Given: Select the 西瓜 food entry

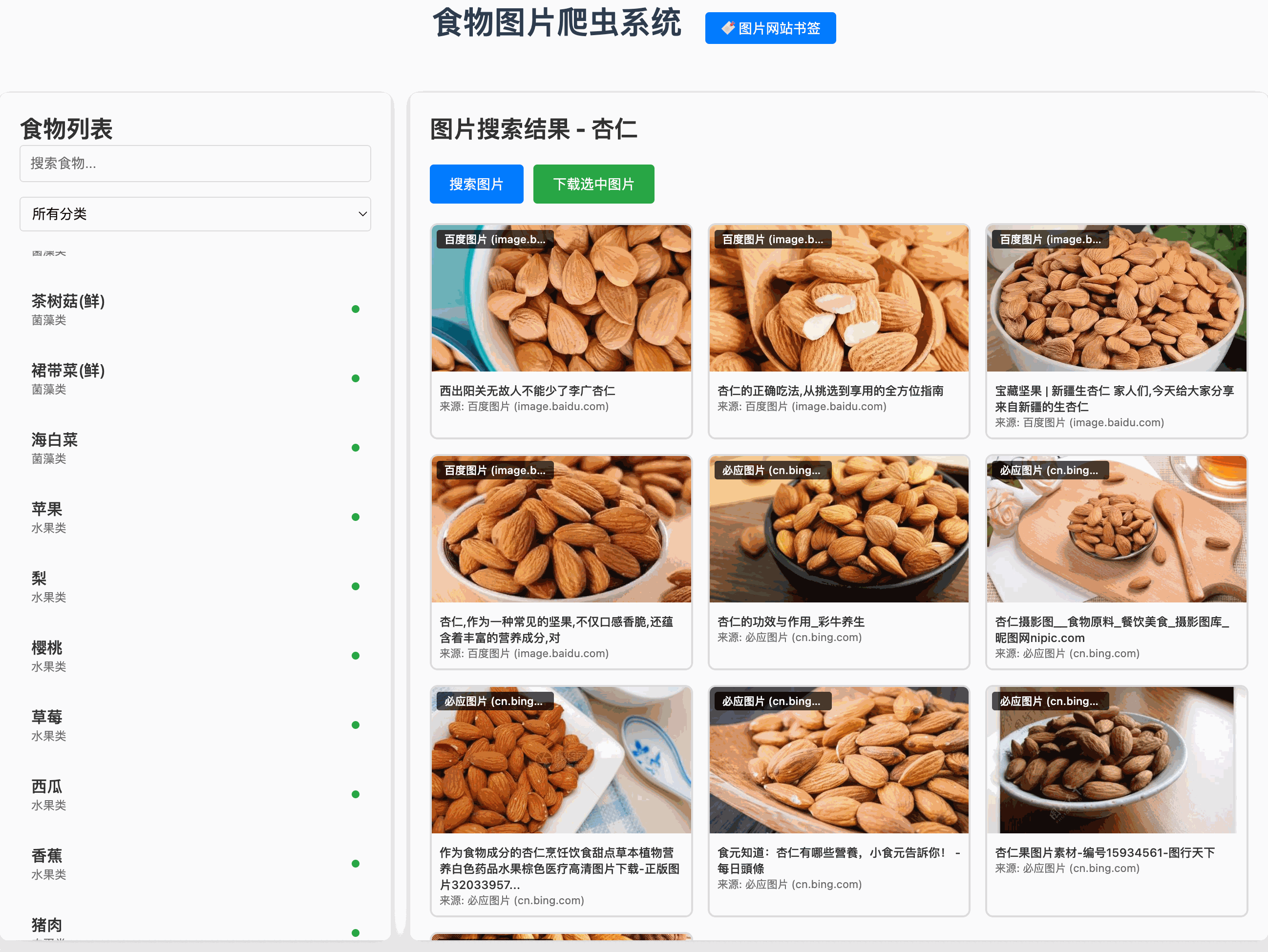Looking at the screenshot, I should tap(47, 786).
